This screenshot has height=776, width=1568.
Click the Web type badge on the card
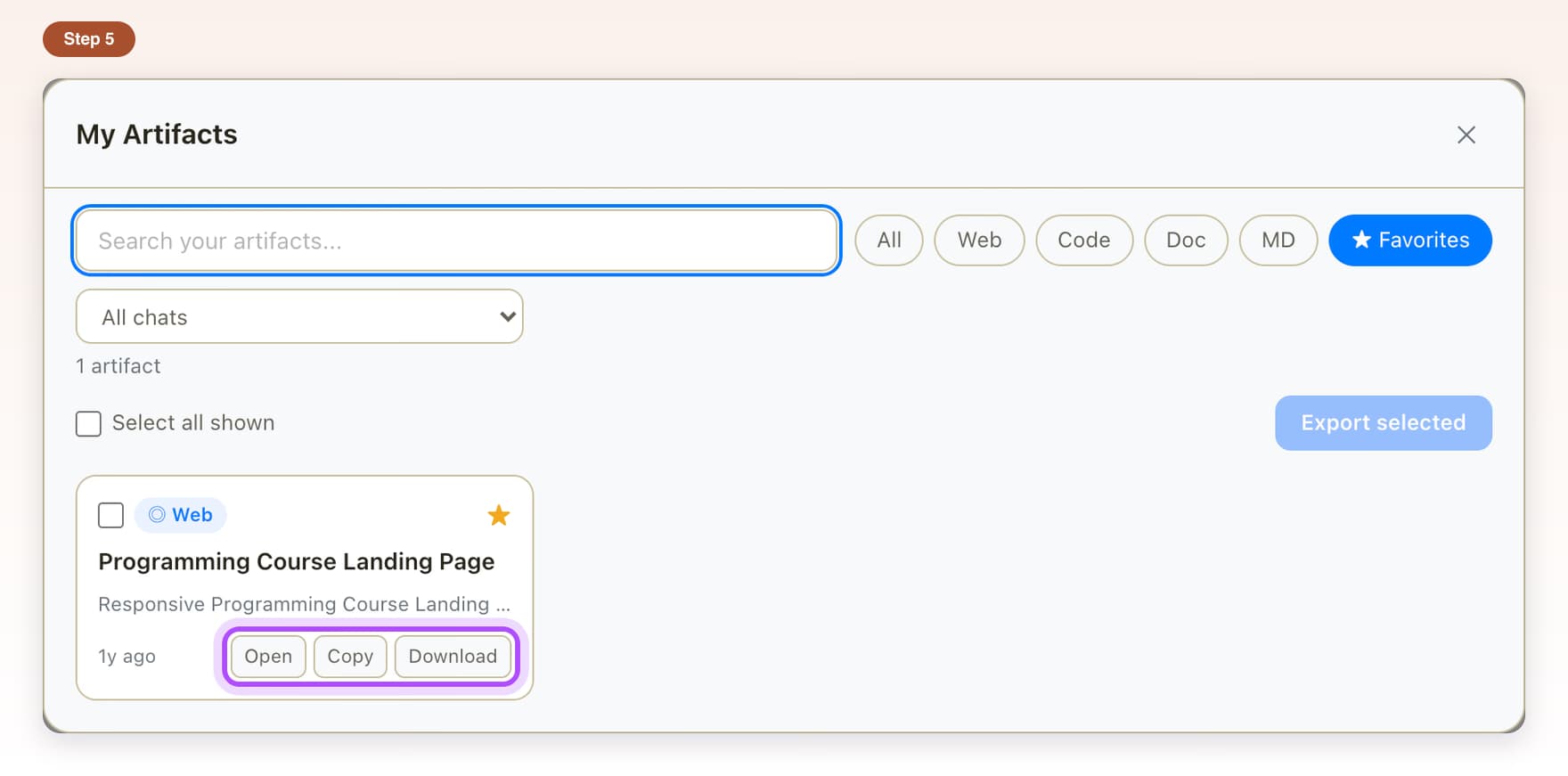pos(181,515)
